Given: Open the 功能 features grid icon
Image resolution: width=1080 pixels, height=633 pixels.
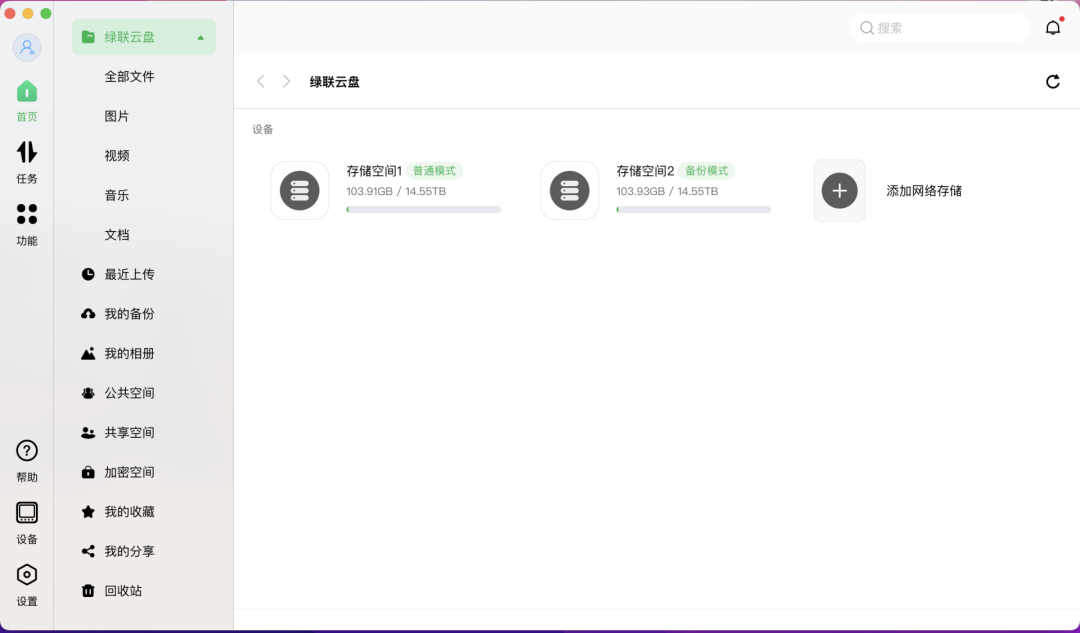Looking at the screenshot, I should pyautogui.click(x=27, y=214).
